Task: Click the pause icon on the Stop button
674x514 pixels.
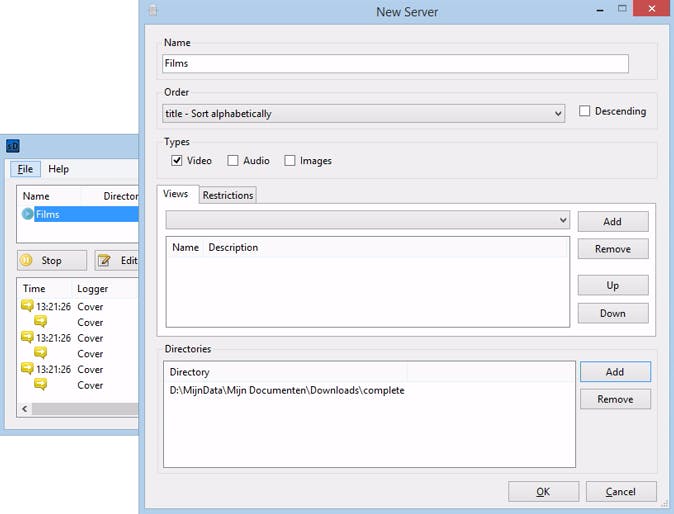Action: [x=26, y=260]
